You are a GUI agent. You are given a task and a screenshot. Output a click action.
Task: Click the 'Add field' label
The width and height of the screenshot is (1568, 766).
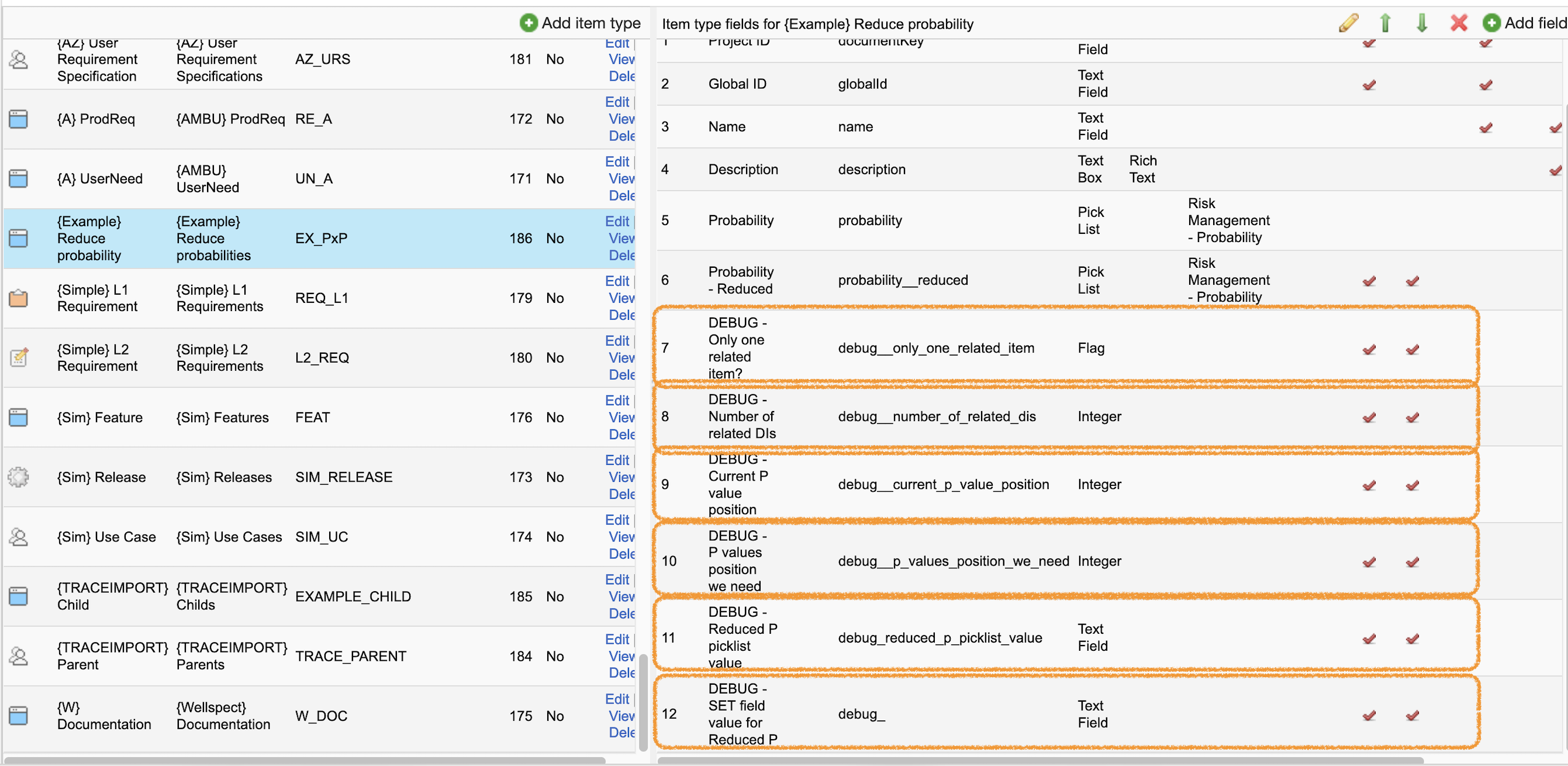click(x=1536, y=23)
